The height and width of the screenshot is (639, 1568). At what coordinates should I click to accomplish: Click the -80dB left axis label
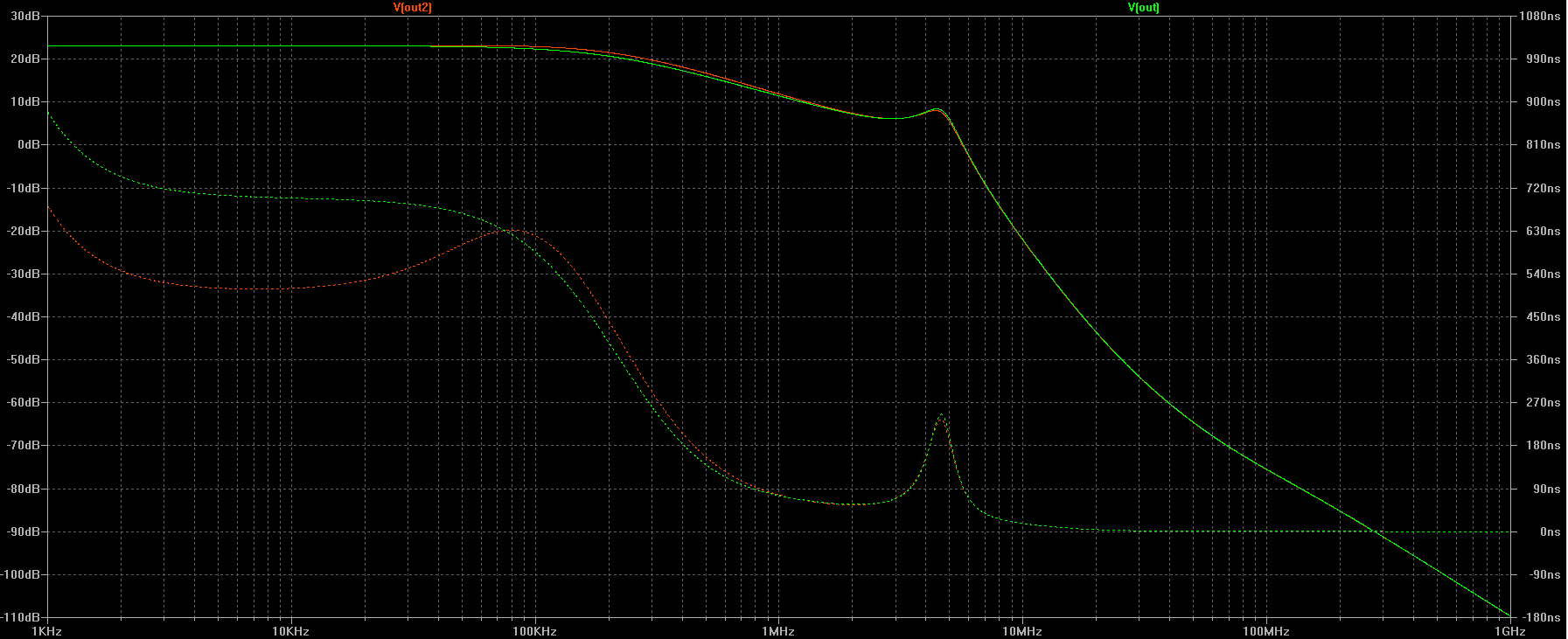coord(24,490)
